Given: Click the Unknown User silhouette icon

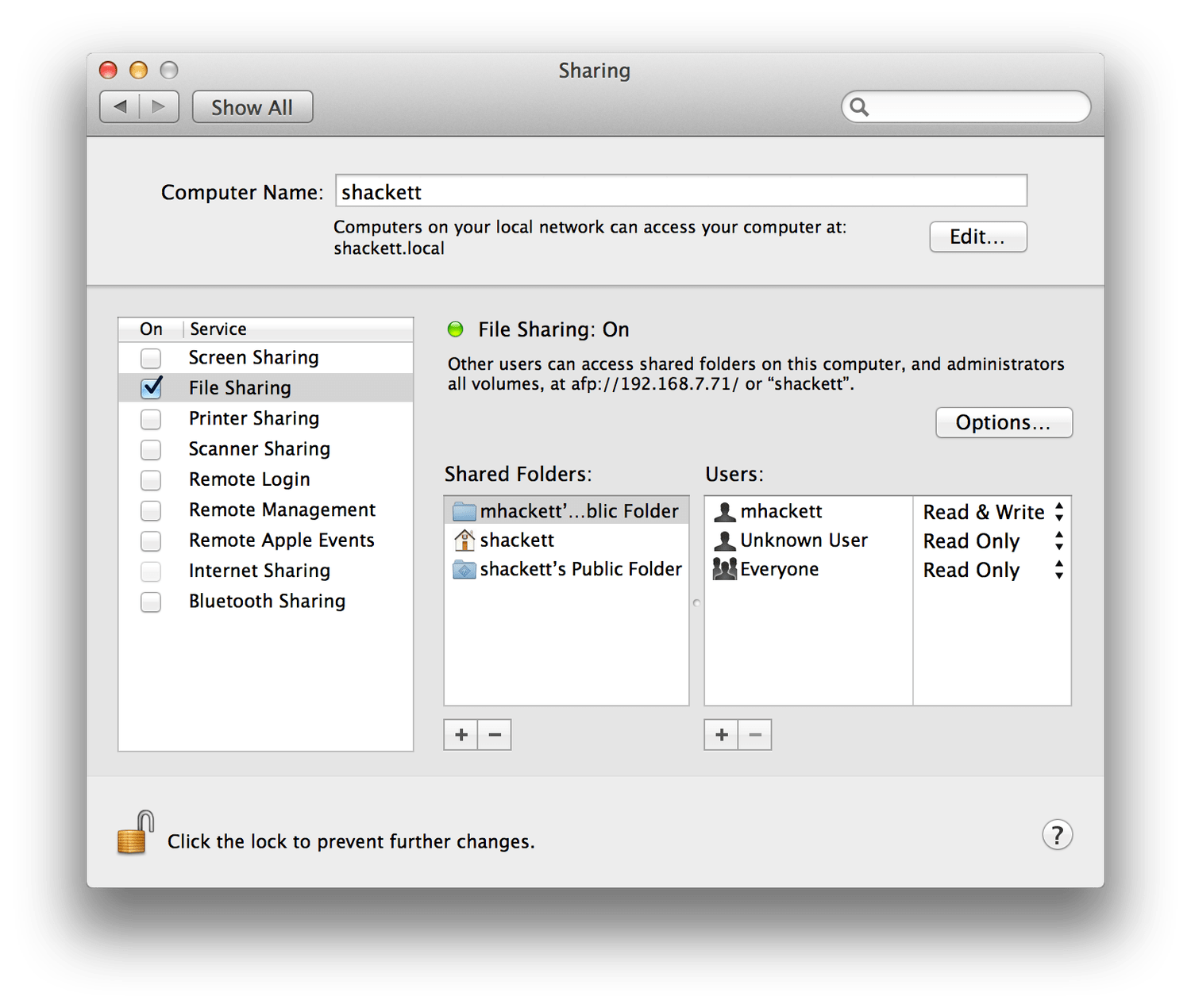Looking at the screenshot, I should (724, 541).
